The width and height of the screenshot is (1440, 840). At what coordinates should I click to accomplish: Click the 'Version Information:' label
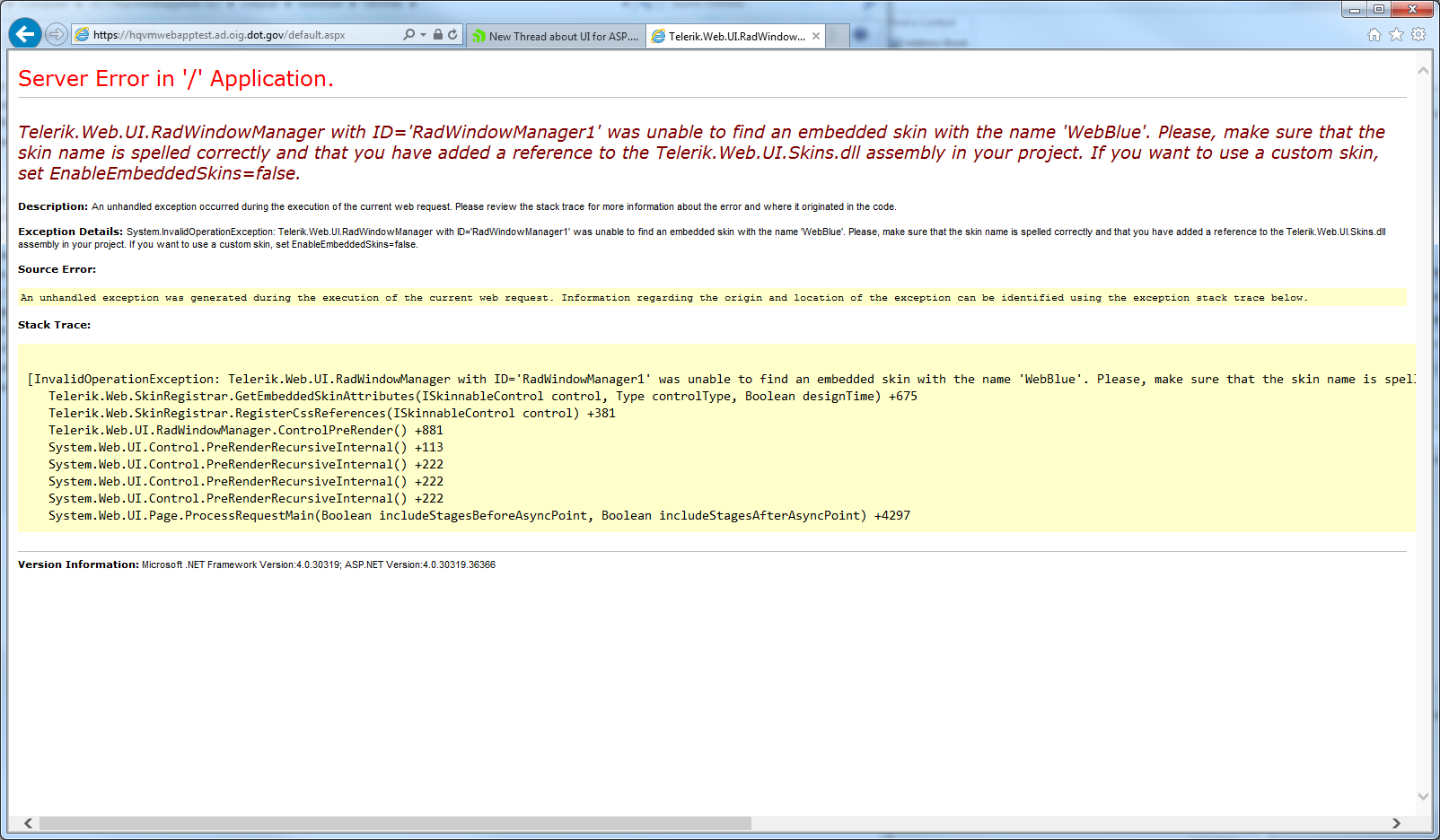78,564
